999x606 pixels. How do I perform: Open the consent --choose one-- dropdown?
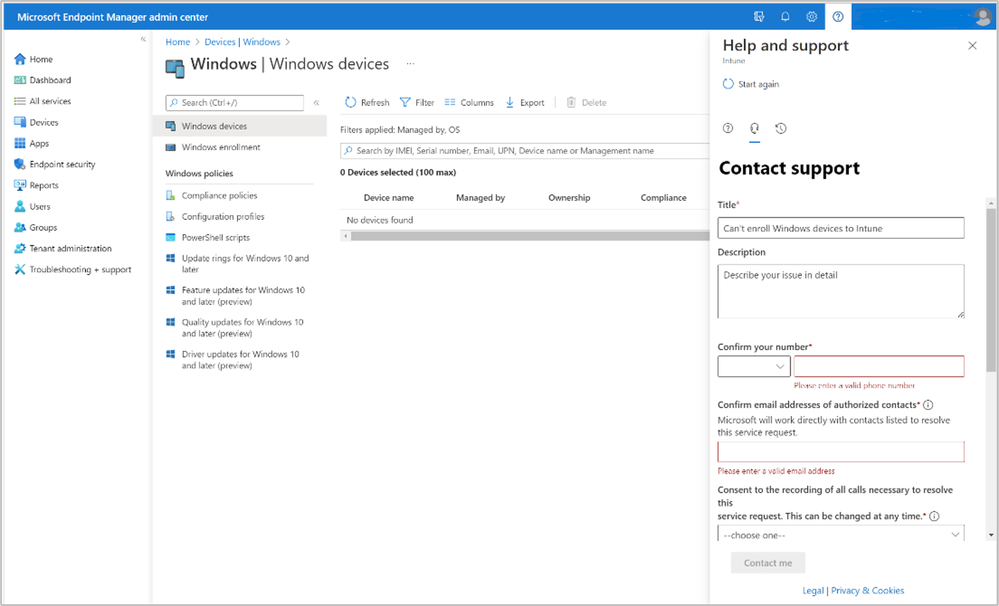coord(840,534)
